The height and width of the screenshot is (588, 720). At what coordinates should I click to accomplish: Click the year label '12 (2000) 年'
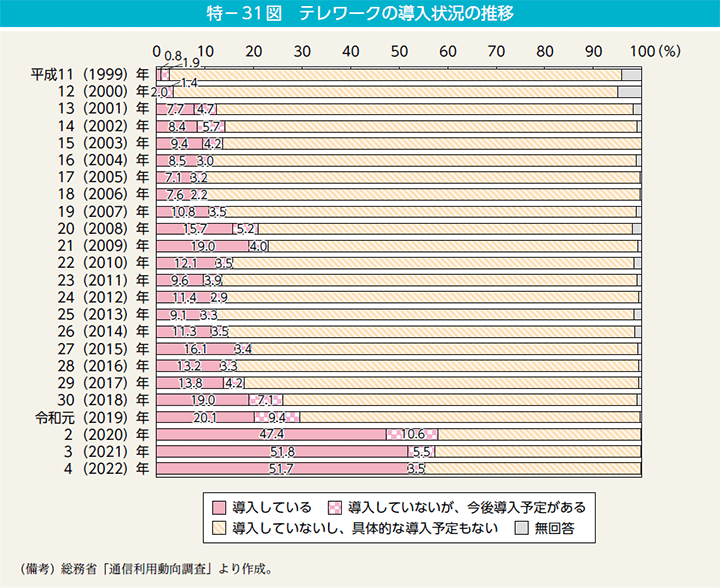(103, 91)
